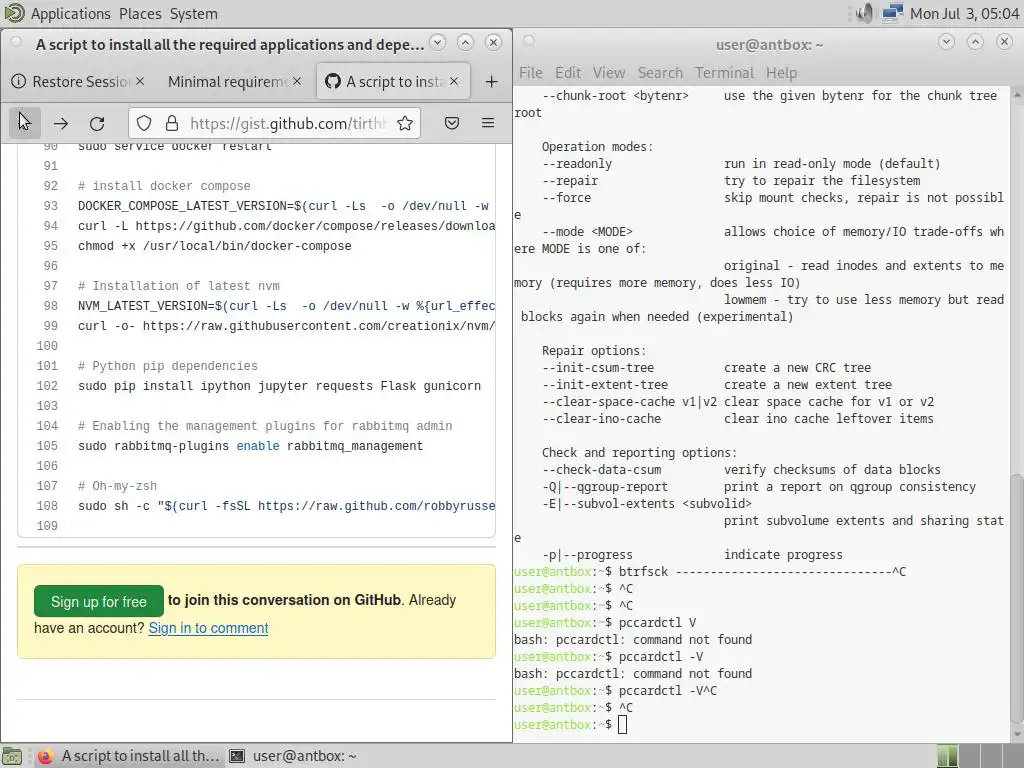The image size is (1024, 768).
Task: Open terminal View menu
Action: [609, 72]
